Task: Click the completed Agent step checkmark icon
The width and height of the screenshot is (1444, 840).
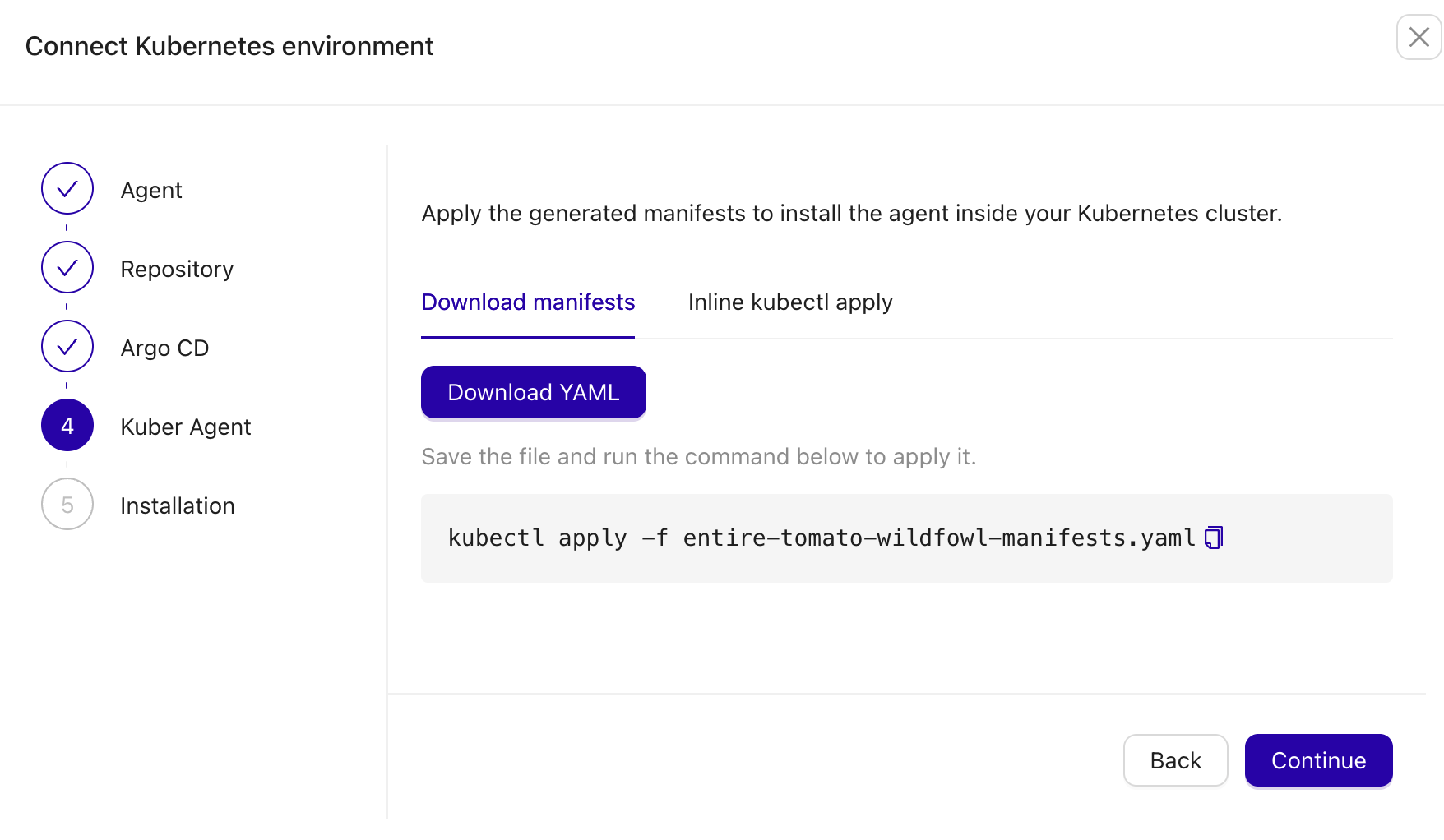Action: (x=67, y=188)
